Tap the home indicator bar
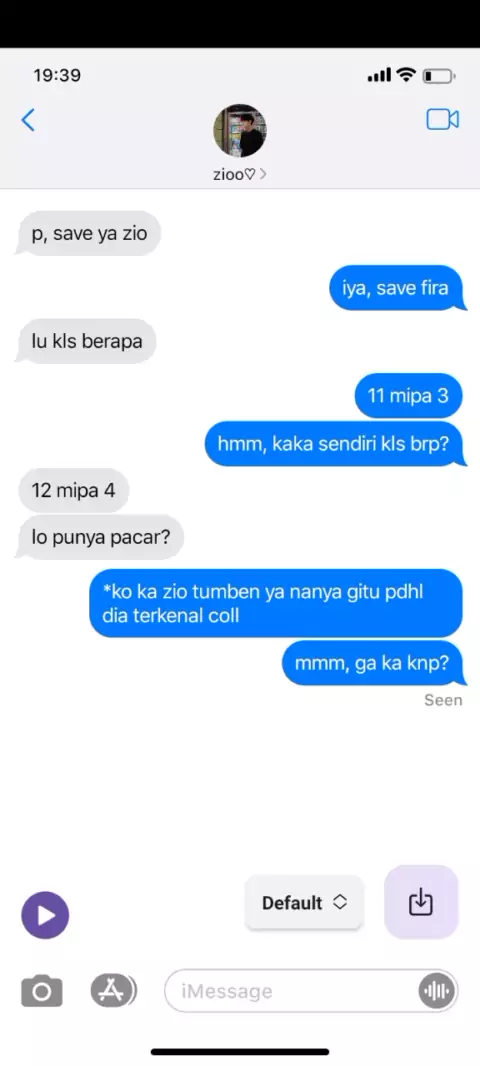Image resolution: width=480 pixels, height=1066 pixels. pyautogui.click(x=240, y=1051)
